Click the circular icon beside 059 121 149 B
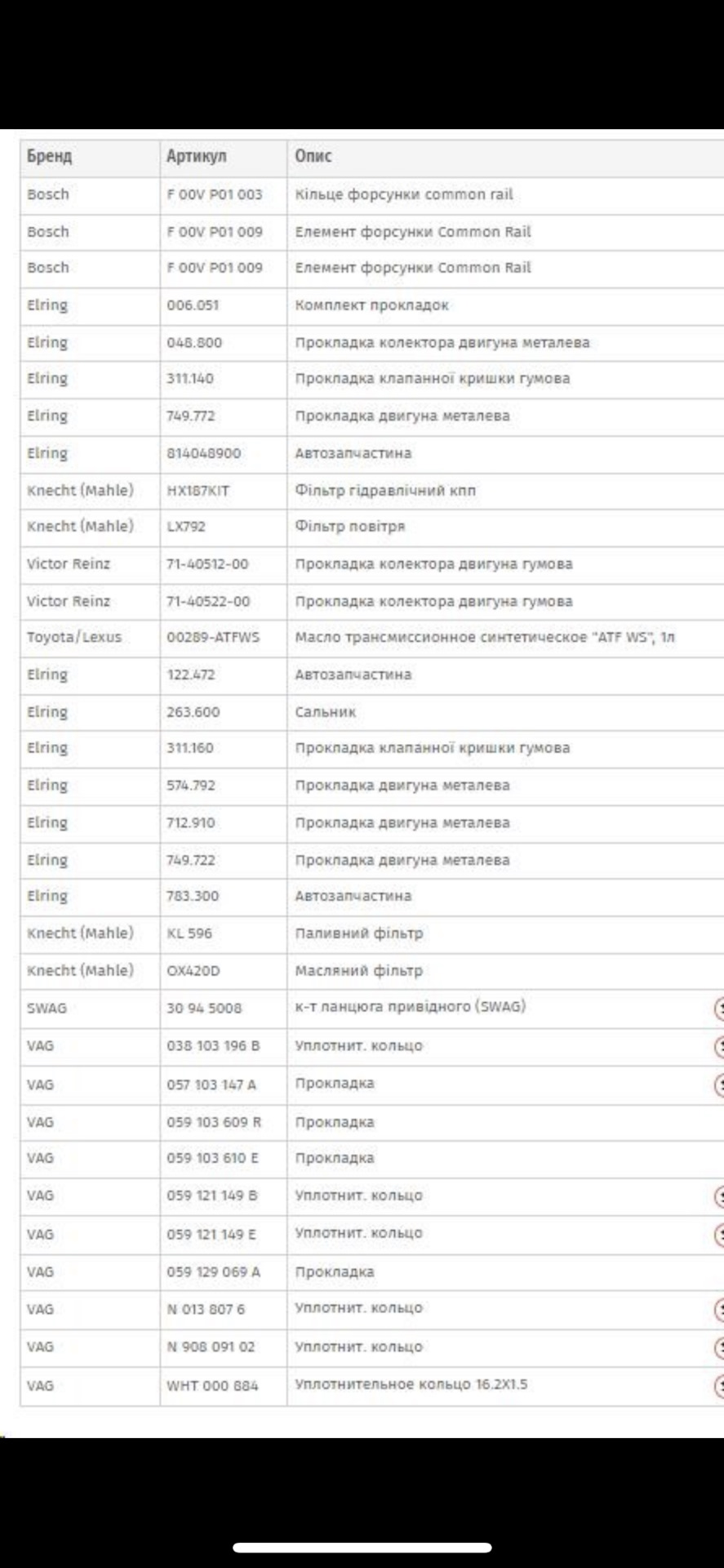Viewport: 724px width, 1568px height. (x=719, y=1196)
